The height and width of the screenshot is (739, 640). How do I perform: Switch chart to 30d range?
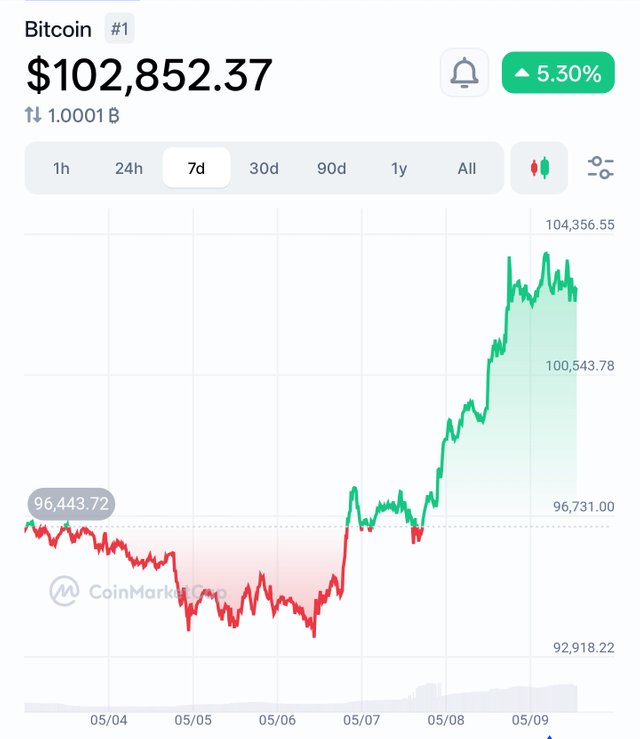264,168
